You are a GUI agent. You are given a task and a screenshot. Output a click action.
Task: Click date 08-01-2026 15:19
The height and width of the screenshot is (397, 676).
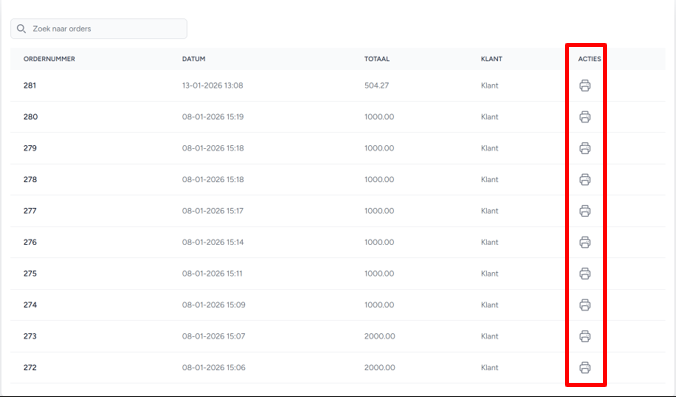click(x=213, y=117)
